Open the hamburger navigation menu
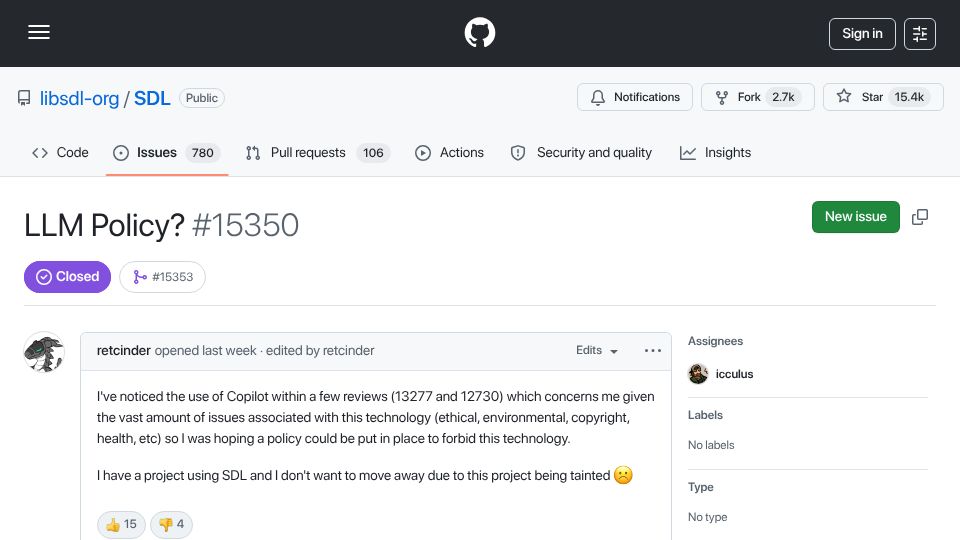 [39, 32]
